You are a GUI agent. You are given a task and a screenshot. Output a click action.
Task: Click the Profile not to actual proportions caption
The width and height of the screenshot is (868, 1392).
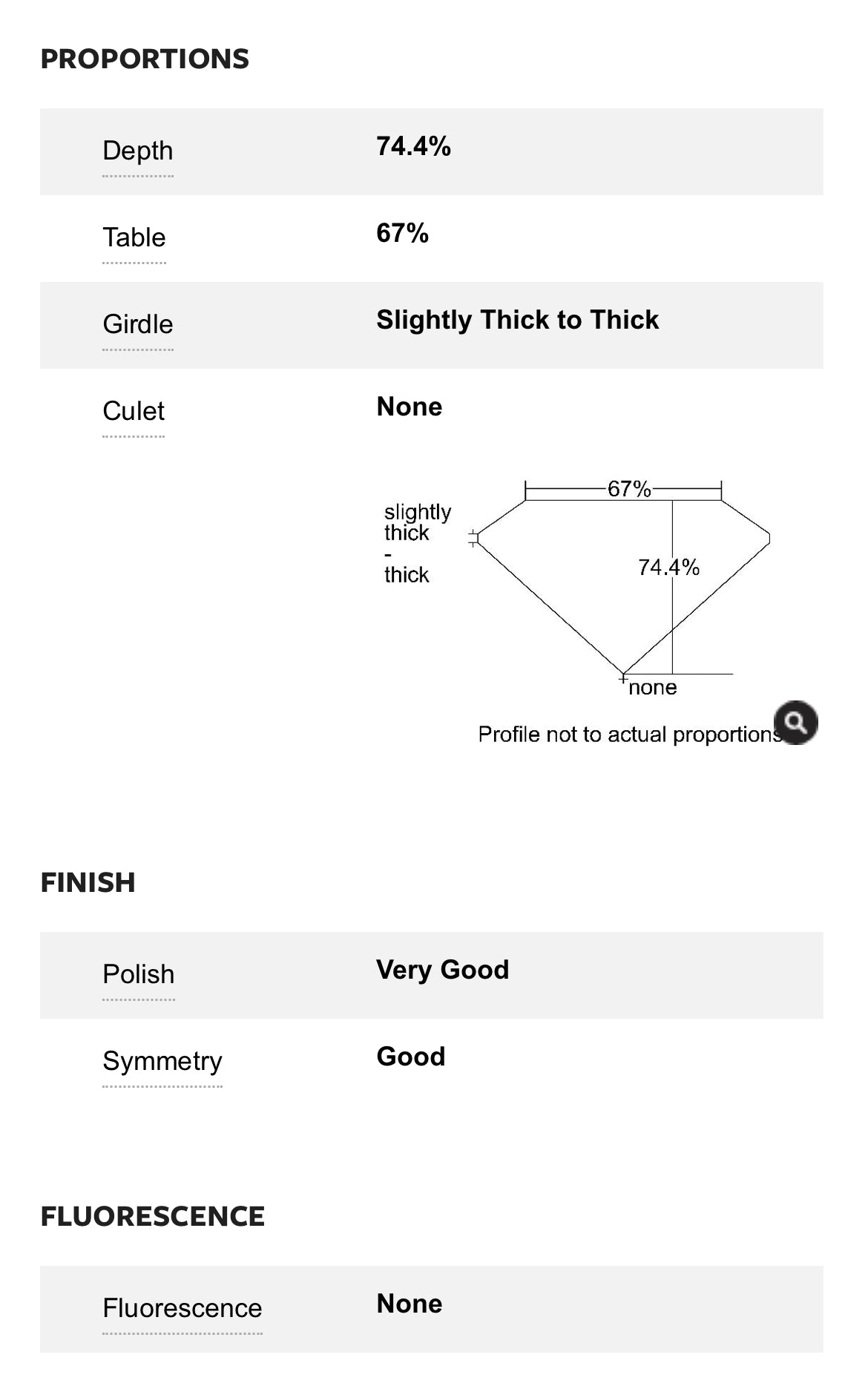click(x=629, y=735)
